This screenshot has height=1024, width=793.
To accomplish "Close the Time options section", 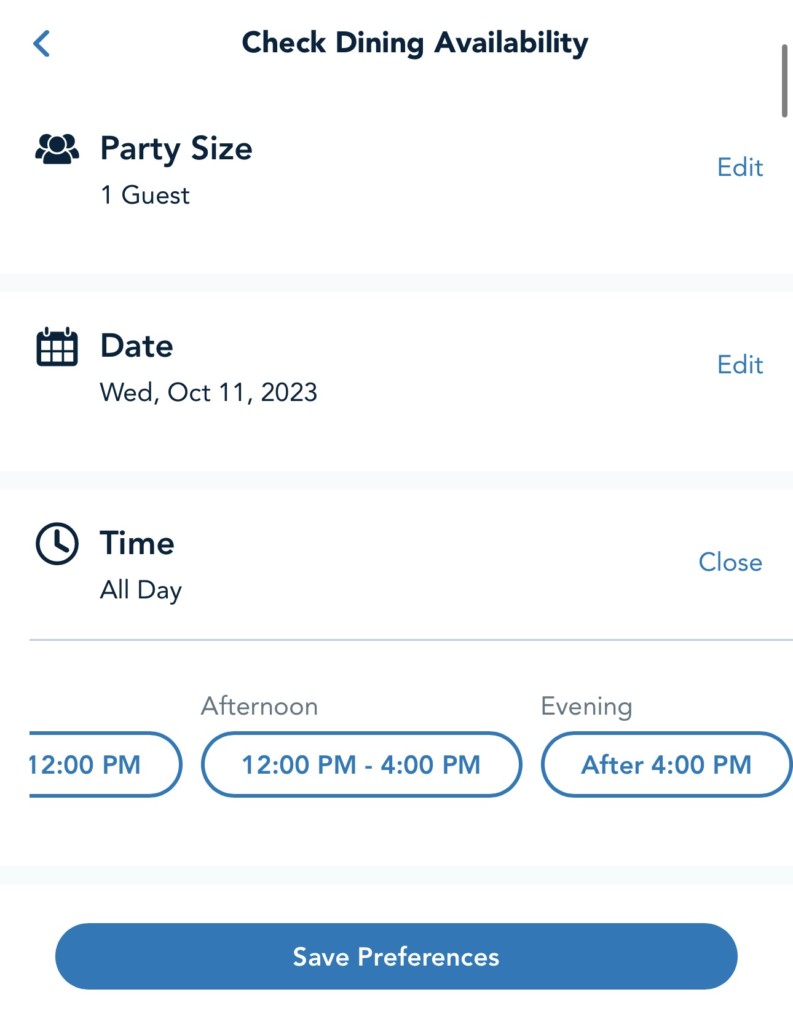I will tap(730, 562).
